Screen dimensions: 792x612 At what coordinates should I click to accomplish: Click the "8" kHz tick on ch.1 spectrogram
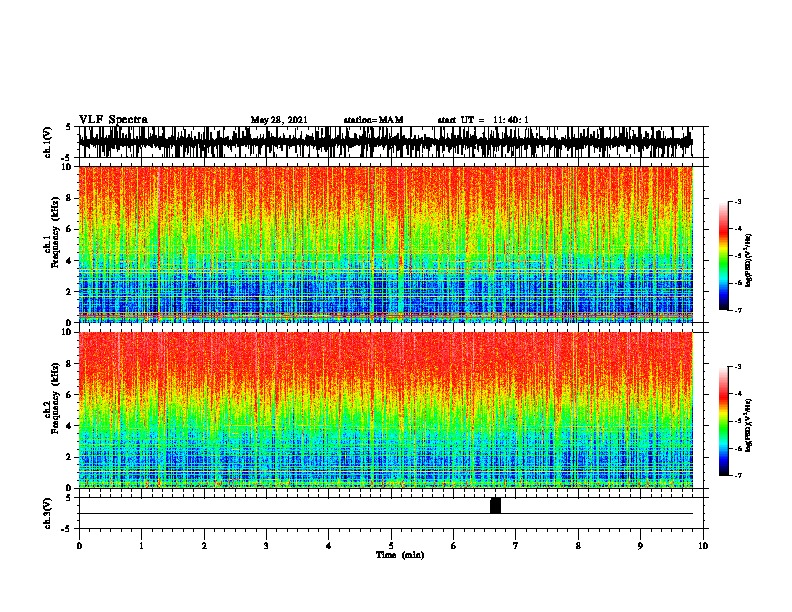(70, 198)
